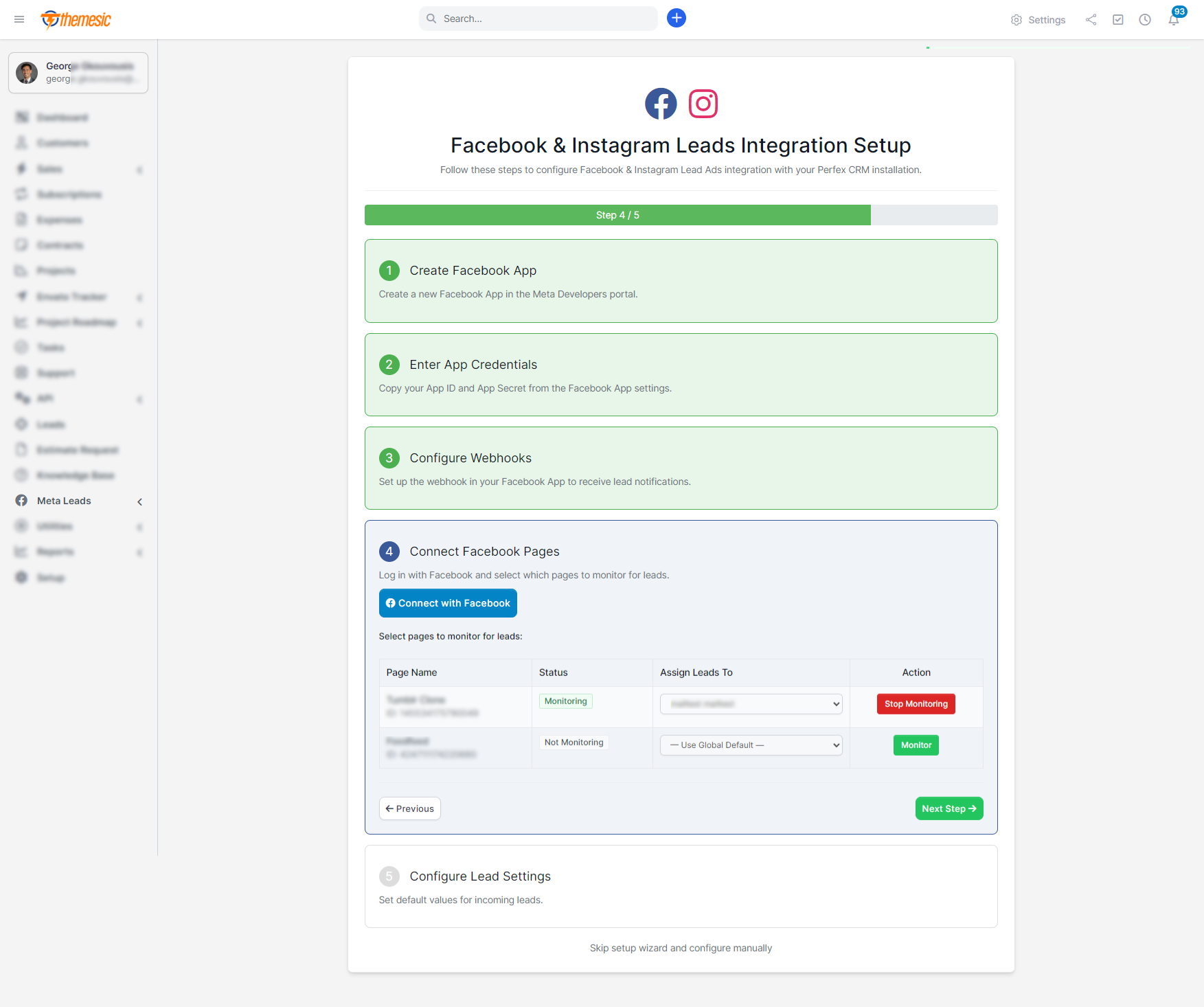
Task: Click the green Monitoring status badge
Action: click(566, 701)
